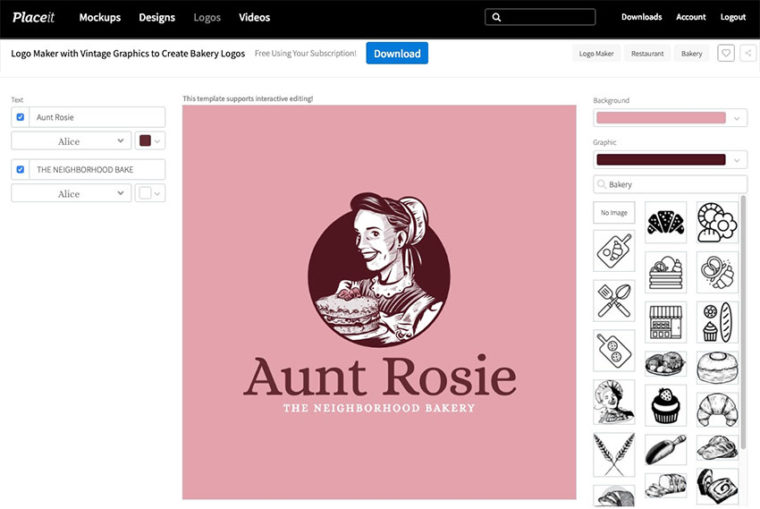Toggle the Aunt Rosie text checkbox
The height and width of the screenshot is (509, 760).
click(20, 117)
